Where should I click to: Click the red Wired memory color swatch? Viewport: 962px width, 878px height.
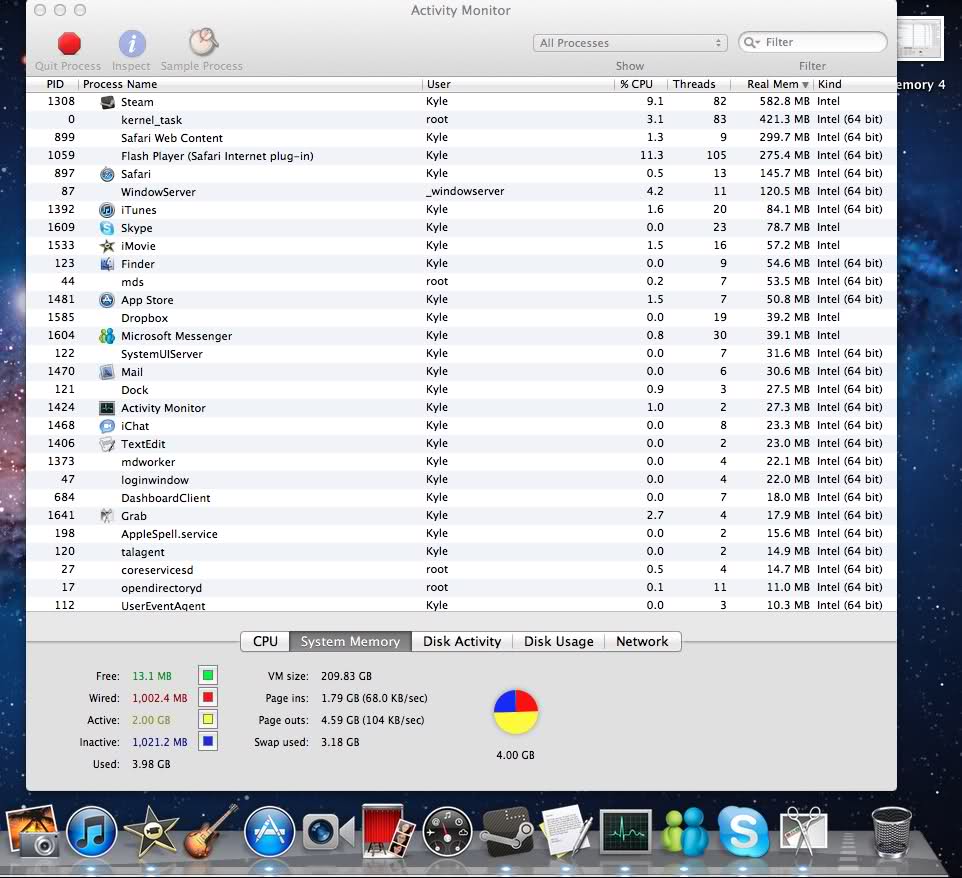pos(208,698)
